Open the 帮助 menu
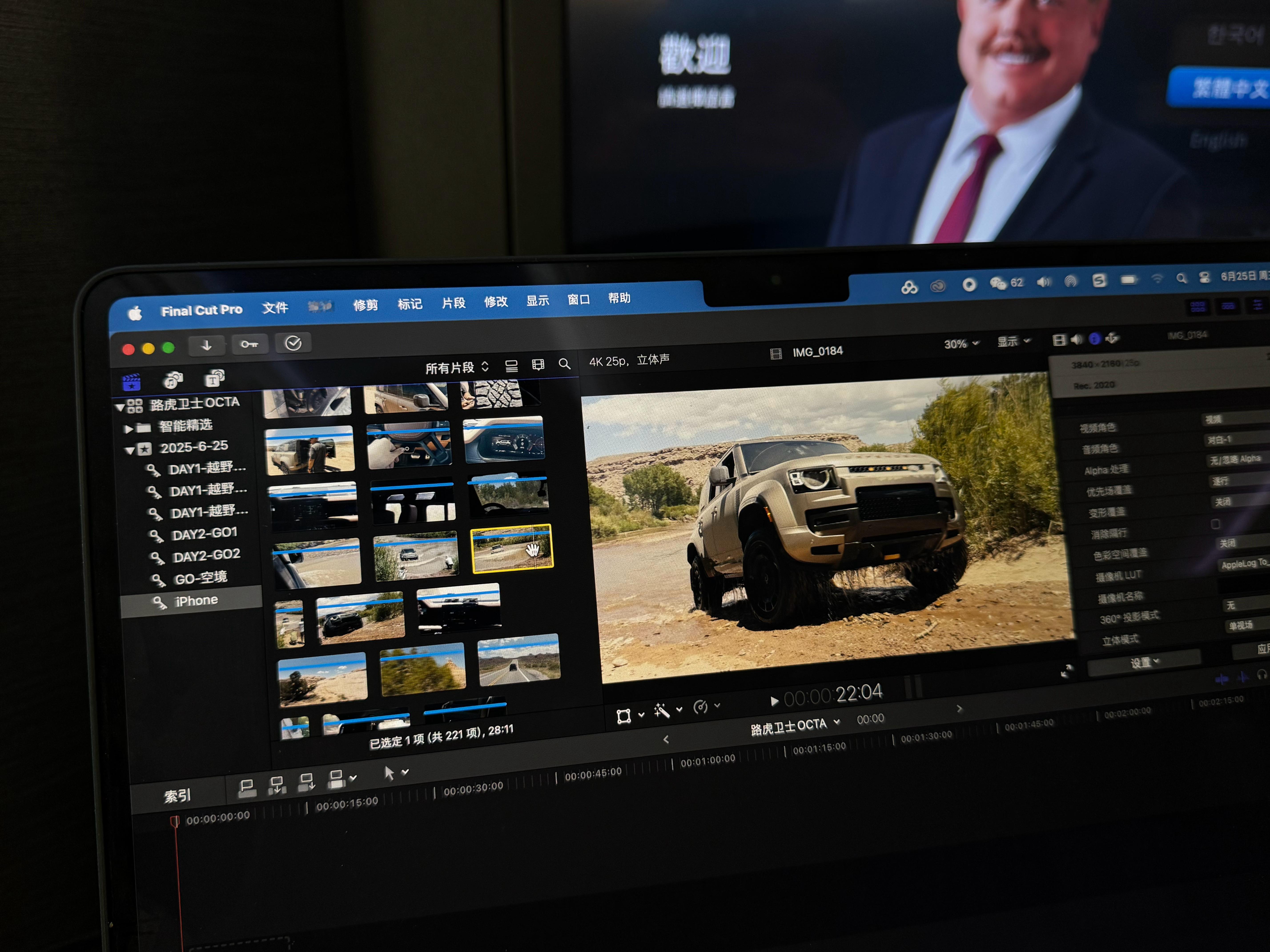Viewport: 1270px width, 952px height. pos(619,298)
